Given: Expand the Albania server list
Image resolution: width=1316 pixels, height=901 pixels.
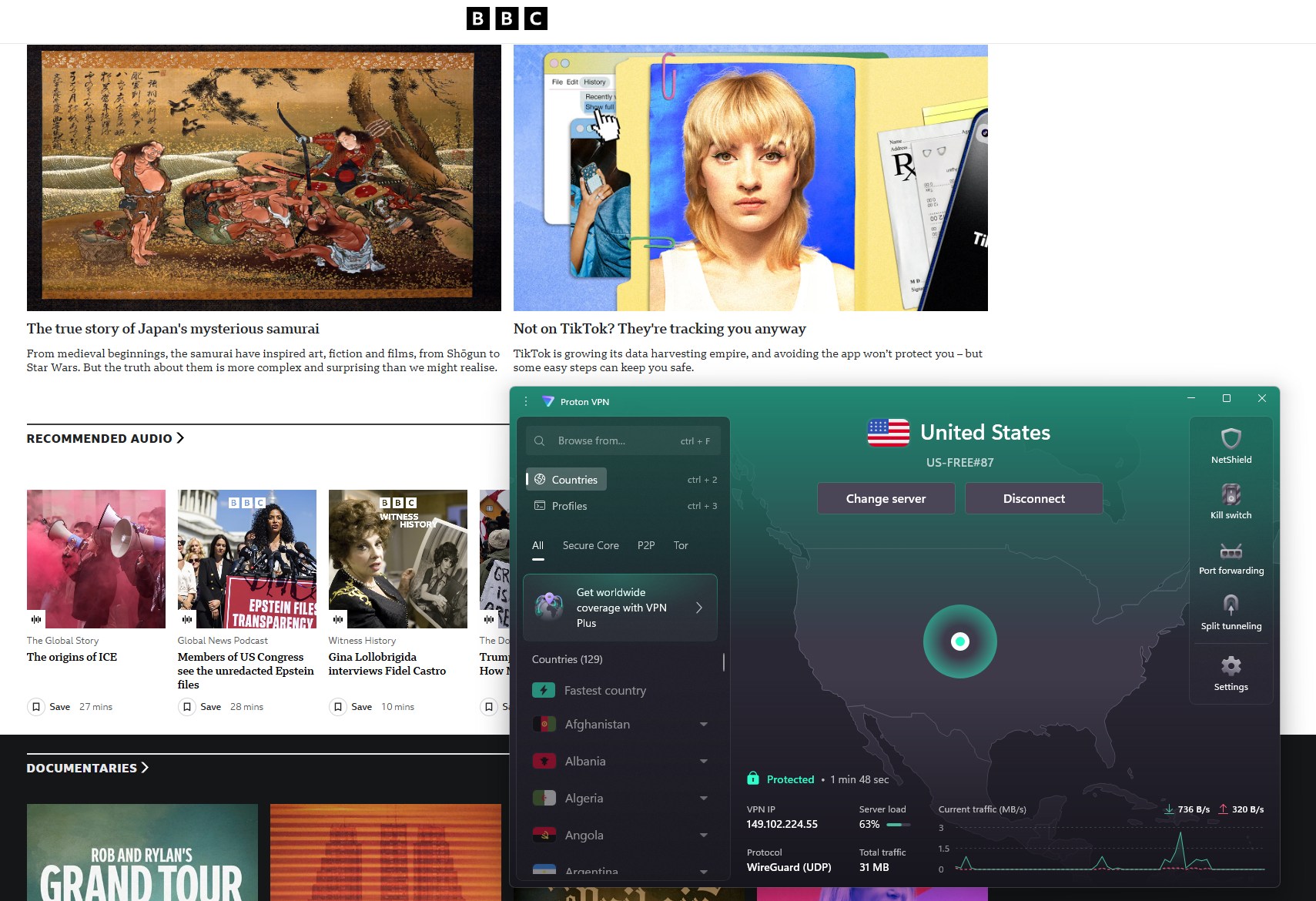Looking at the screenshot, I should [x=704, y=761].
